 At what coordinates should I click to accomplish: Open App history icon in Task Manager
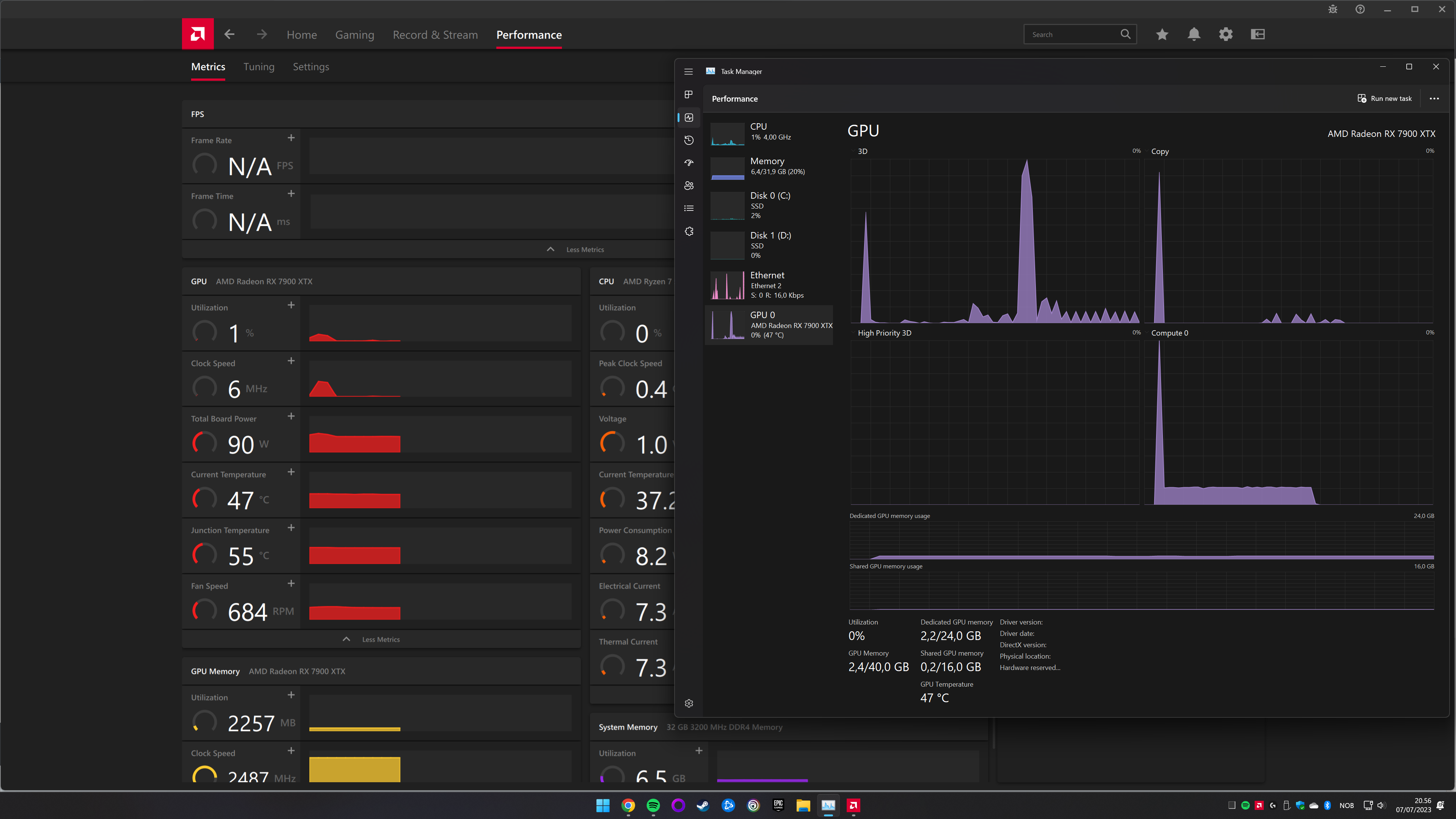tap(689, 140)
